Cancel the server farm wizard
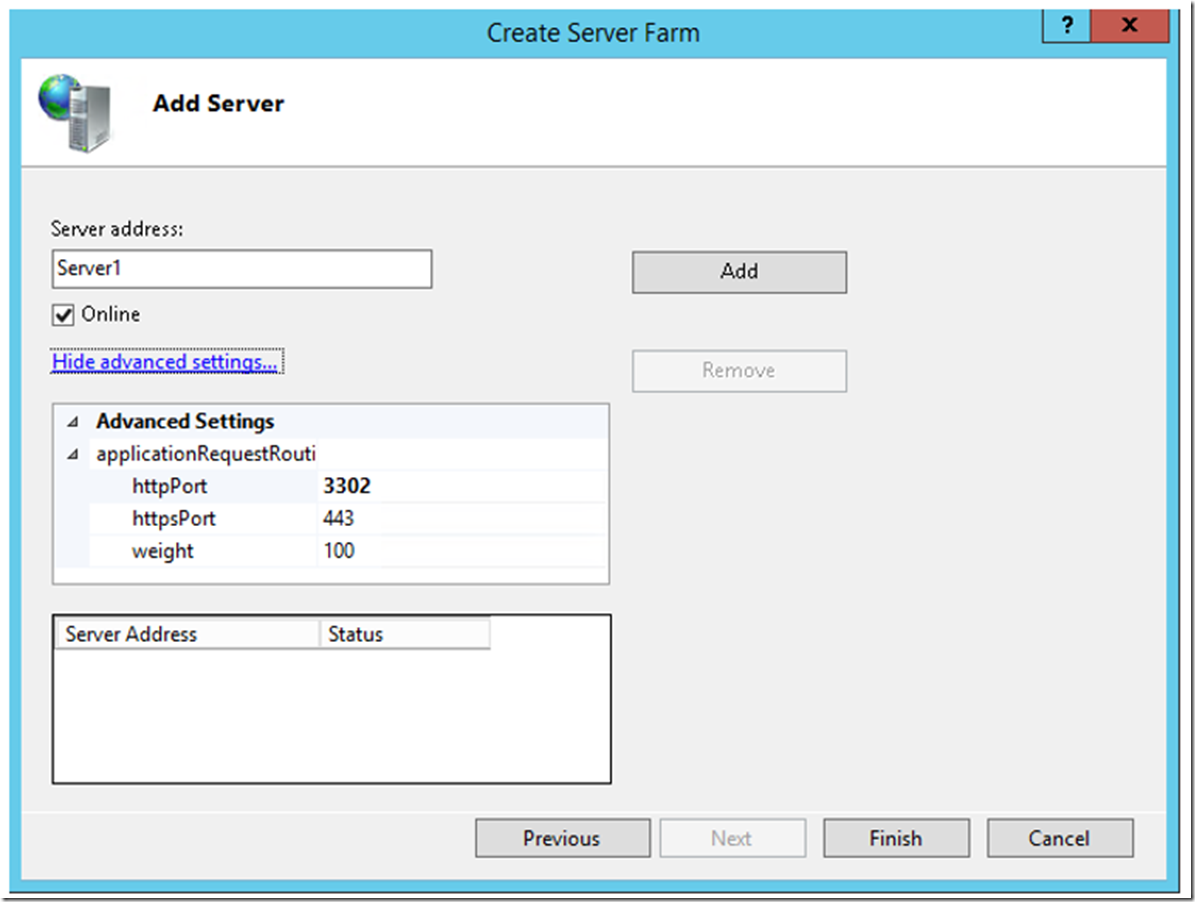Viewport: 1195px width, 902px height. 1059,838
